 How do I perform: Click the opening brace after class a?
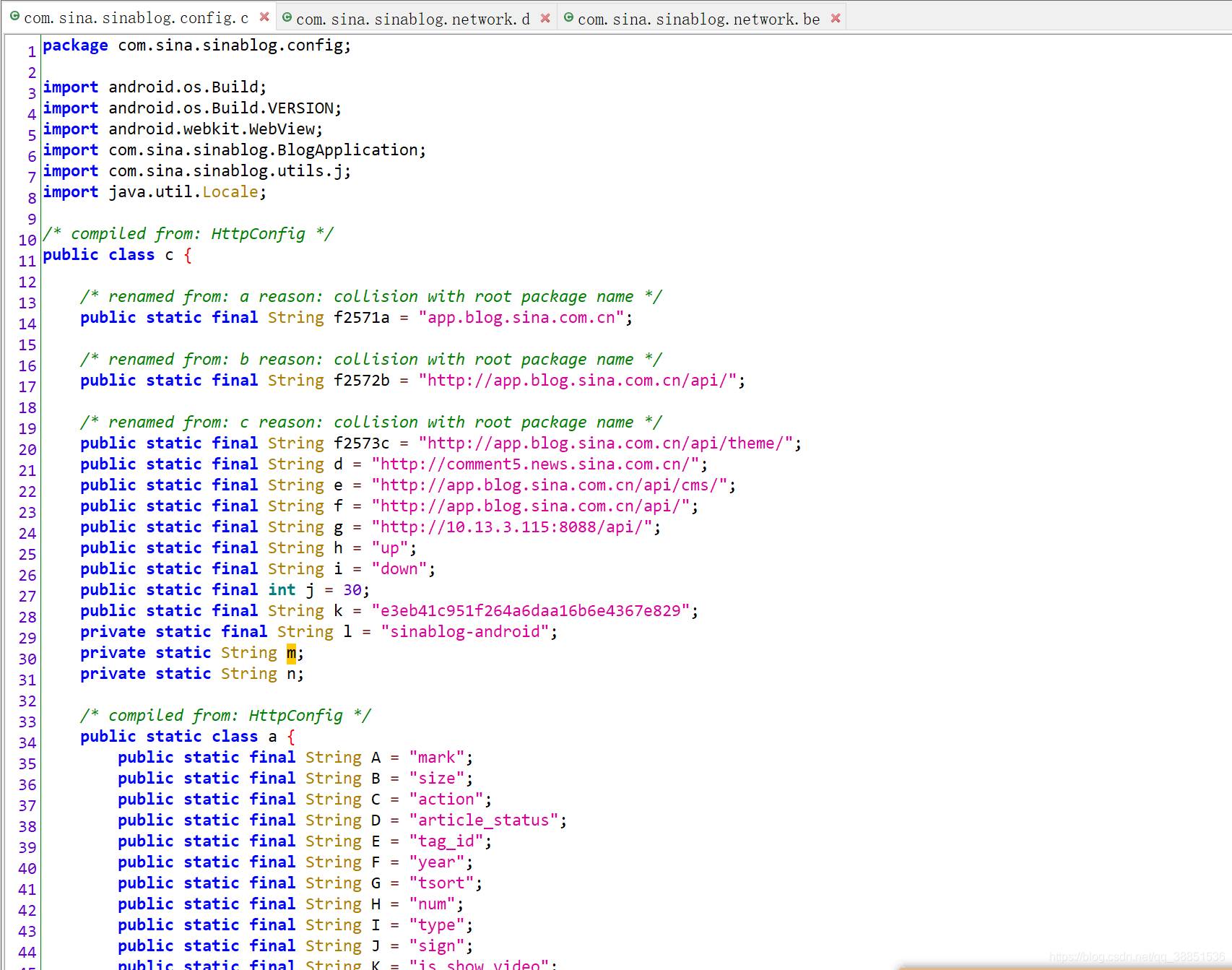pyautogui.click(x=291, y=737)
